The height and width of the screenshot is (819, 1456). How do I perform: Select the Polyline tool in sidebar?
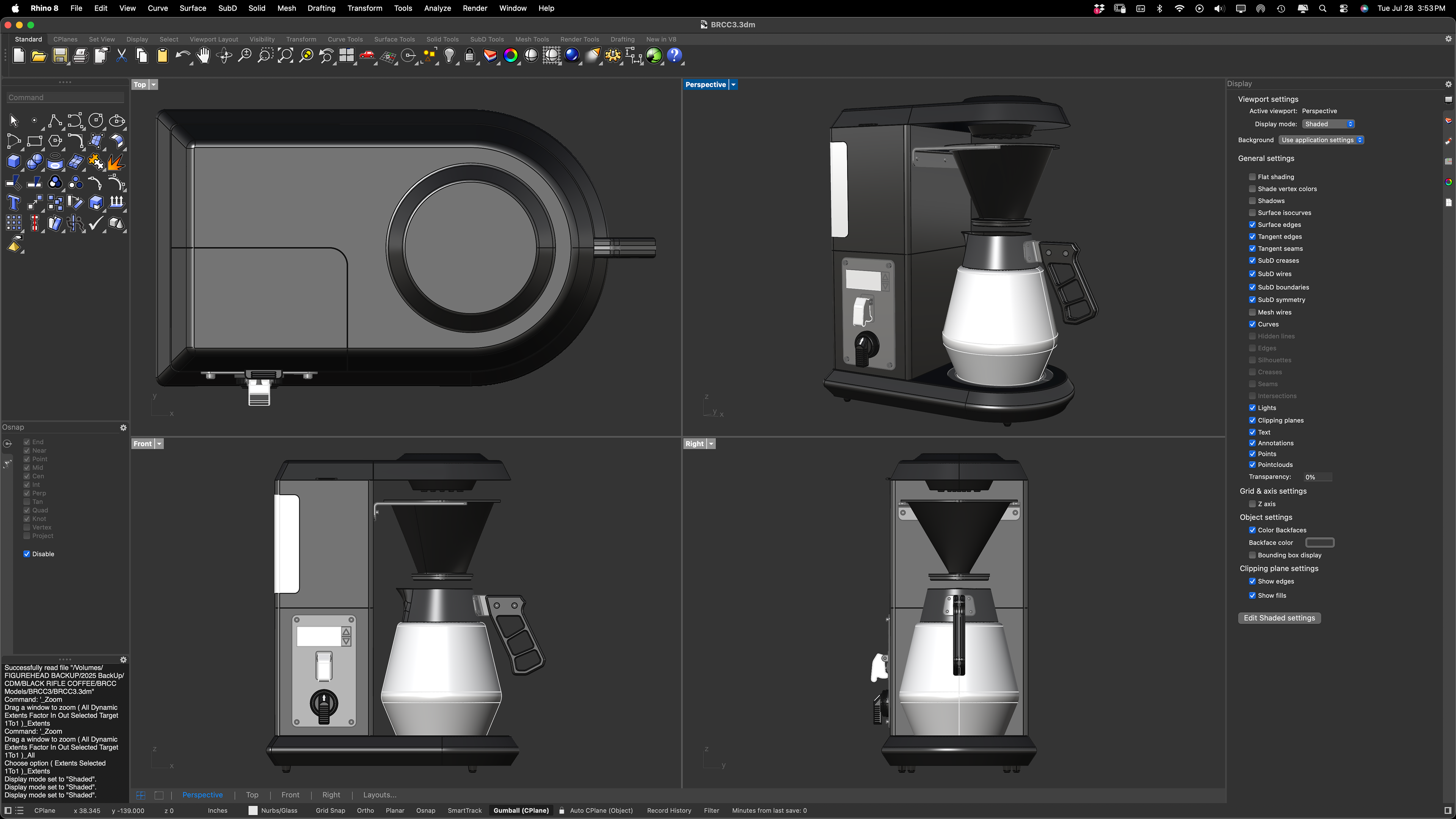click(x=55, y=121)
